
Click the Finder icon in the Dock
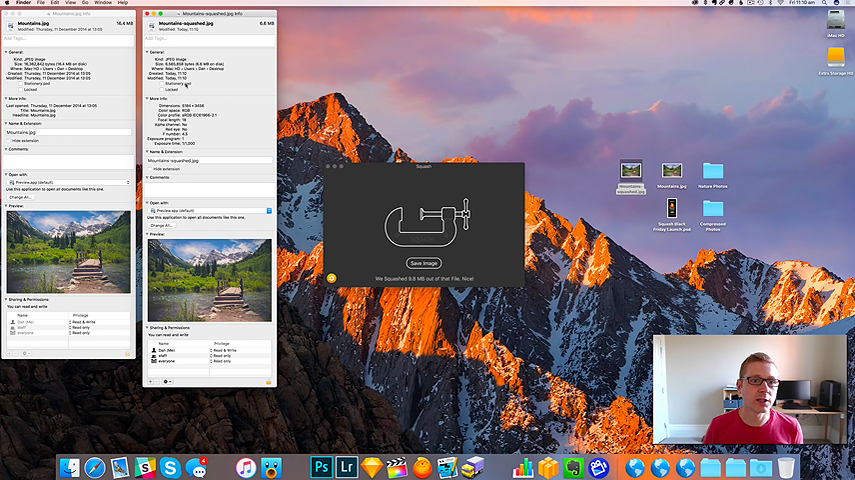click(x=69, y=468)
